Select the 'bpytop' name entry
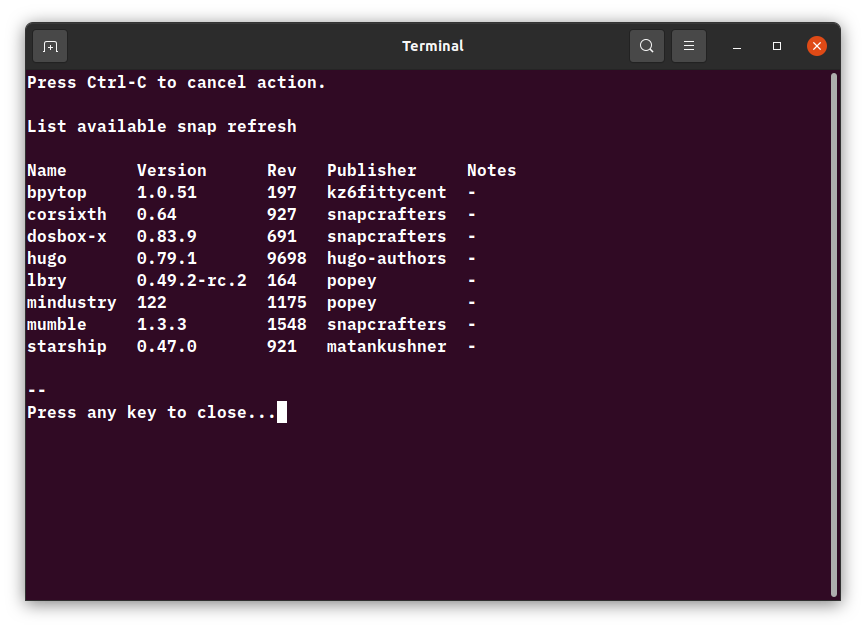 click(57, 193)
